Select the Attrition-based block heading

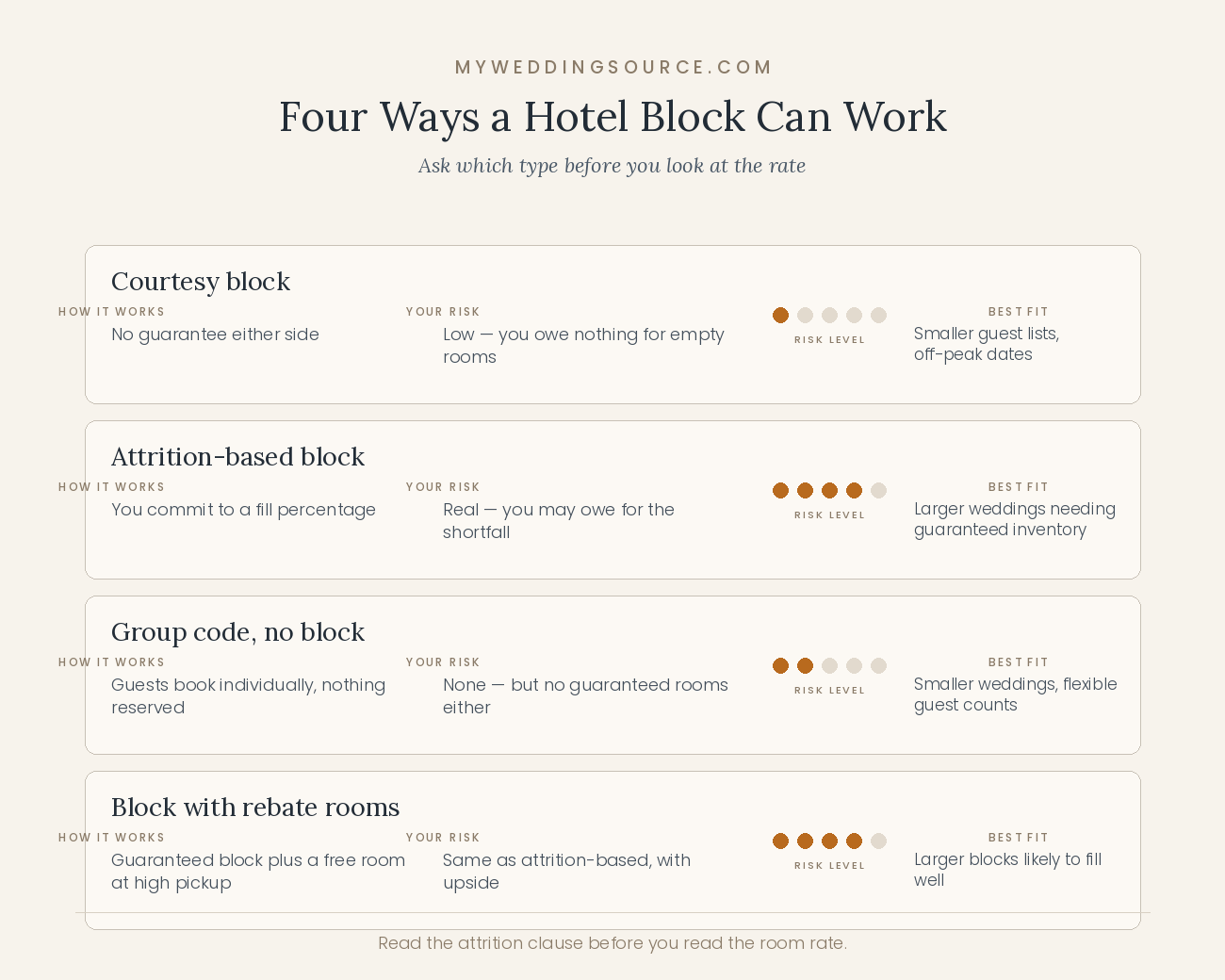pyautogui.click(x=237, y=457)
